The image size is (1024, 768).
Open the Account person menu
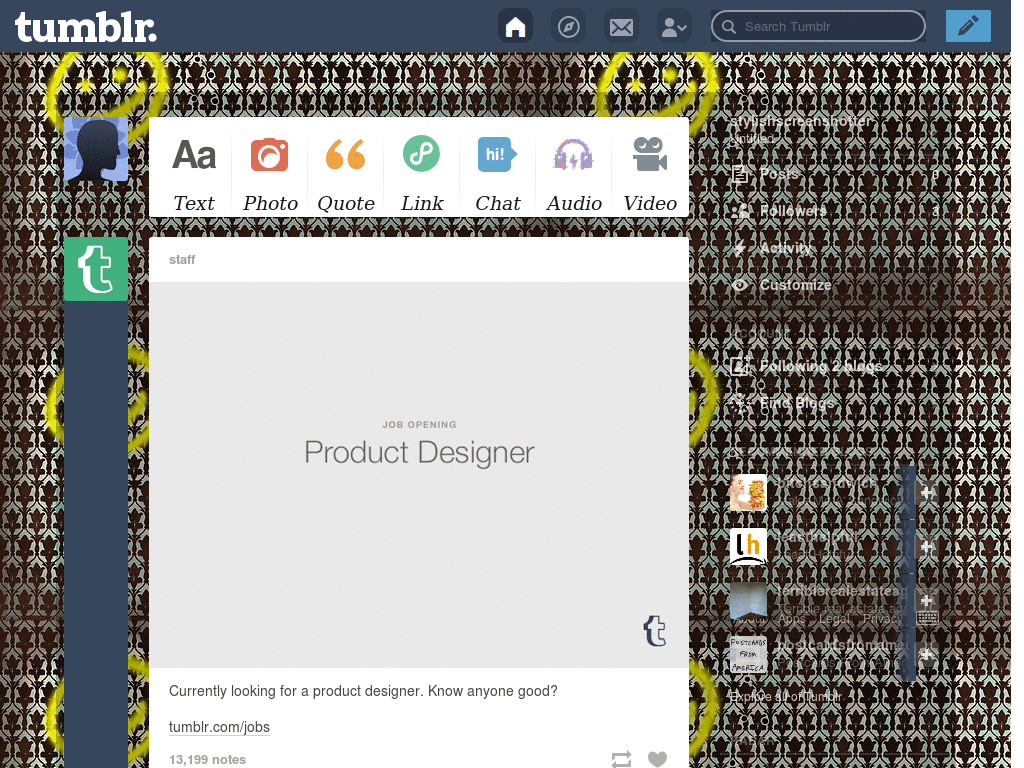pos(674,27)
